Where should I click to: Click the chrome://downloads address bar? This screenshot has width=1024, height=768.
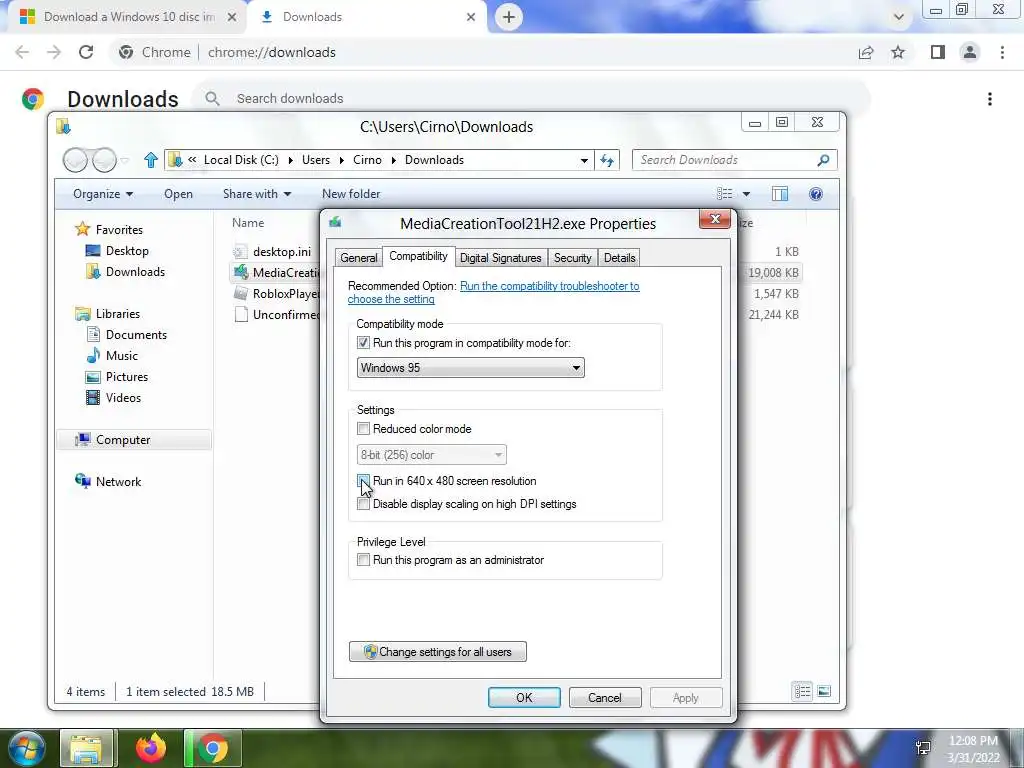point(272,52)
